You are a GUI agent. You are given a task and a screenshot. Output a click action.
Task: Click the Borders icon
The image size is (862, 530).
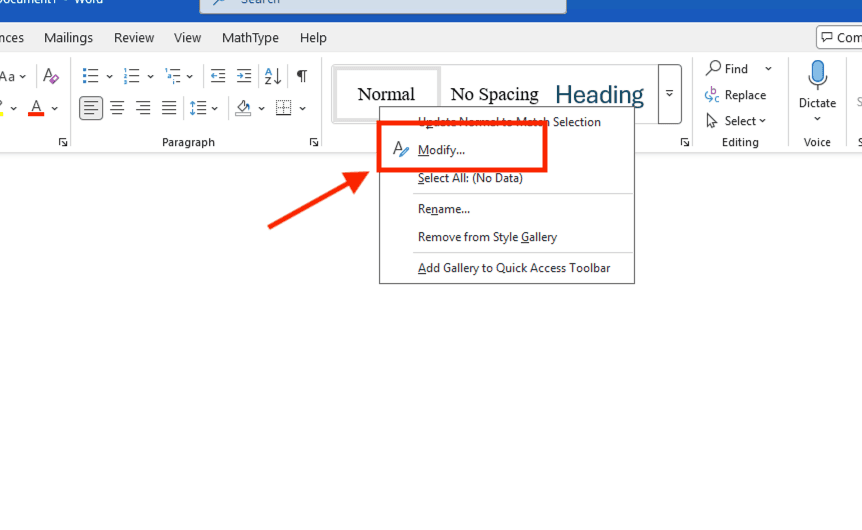284,108
